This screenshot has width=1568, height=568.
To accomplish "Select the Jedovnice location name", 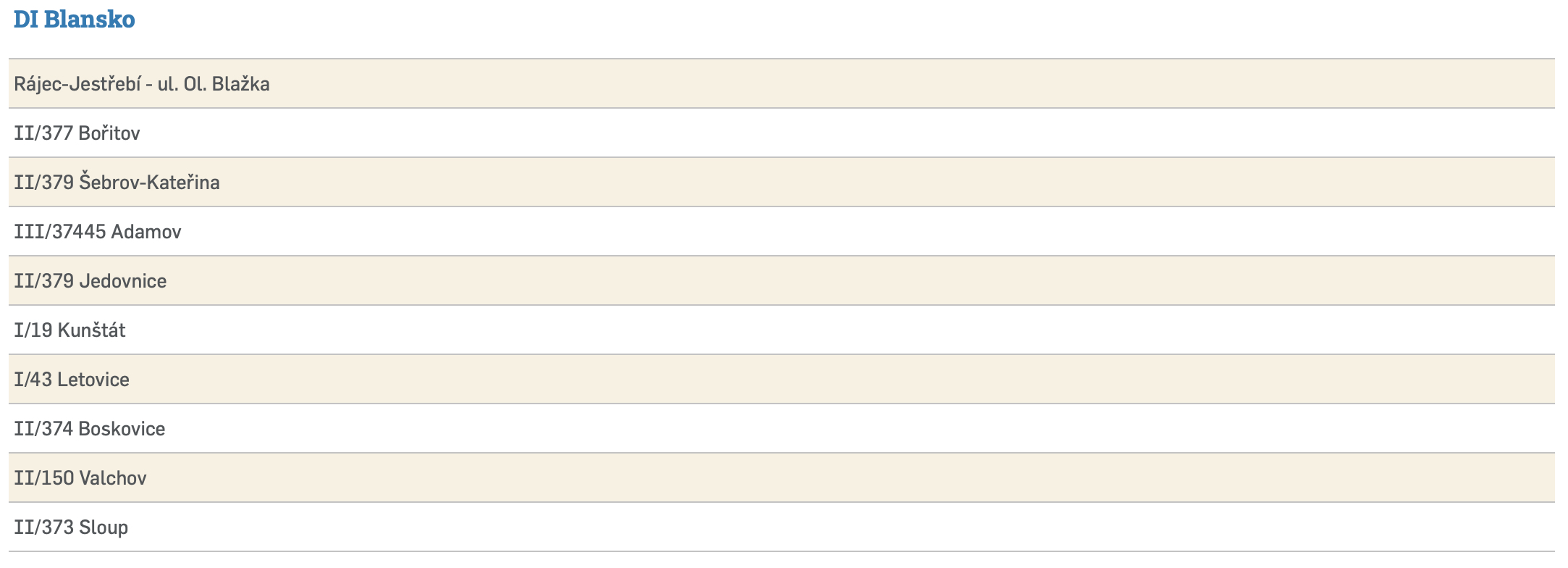I will [x=123, y=281].
